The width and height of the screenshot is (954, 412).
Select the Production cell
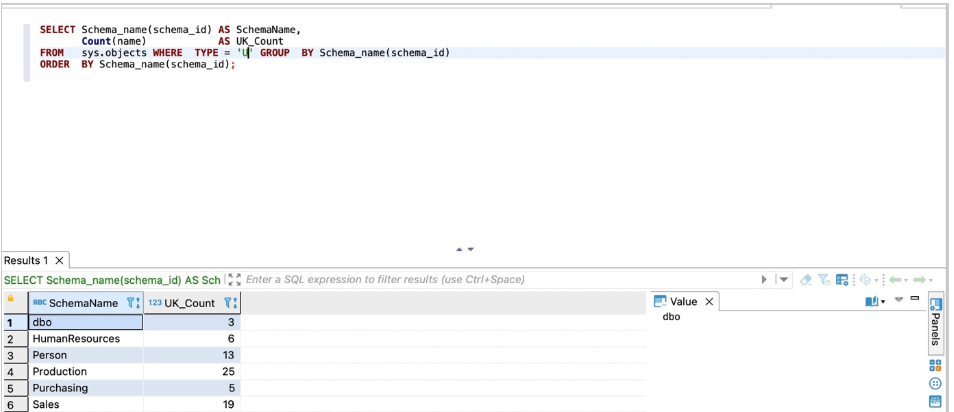click(85, 371)
